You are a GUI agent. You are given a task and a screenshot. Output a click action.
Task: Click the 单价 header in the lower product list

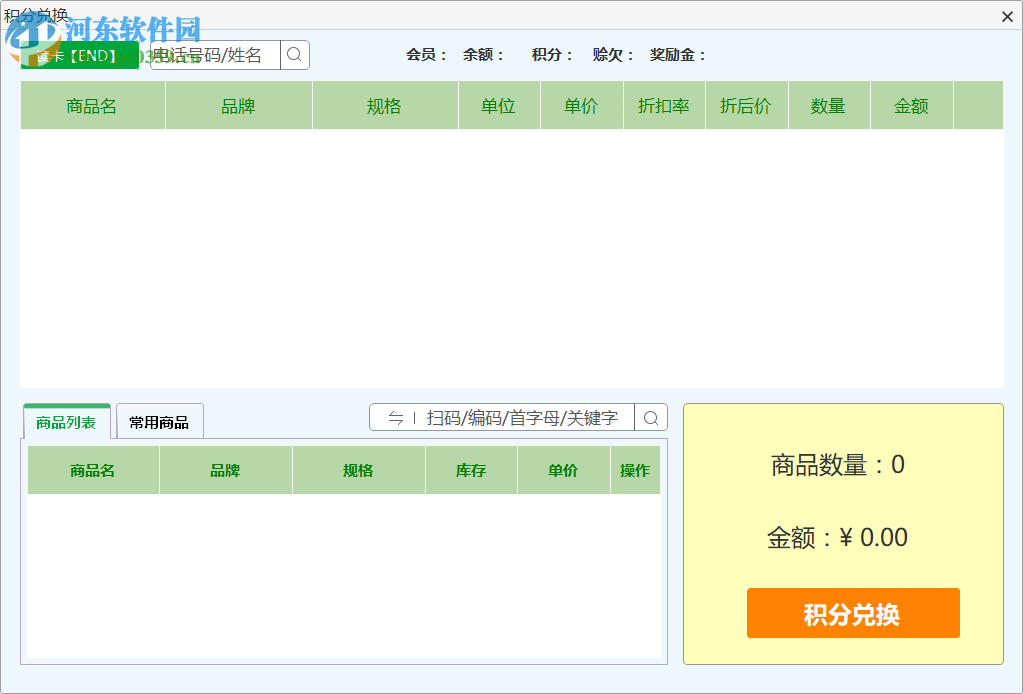(x=564, y=470)
